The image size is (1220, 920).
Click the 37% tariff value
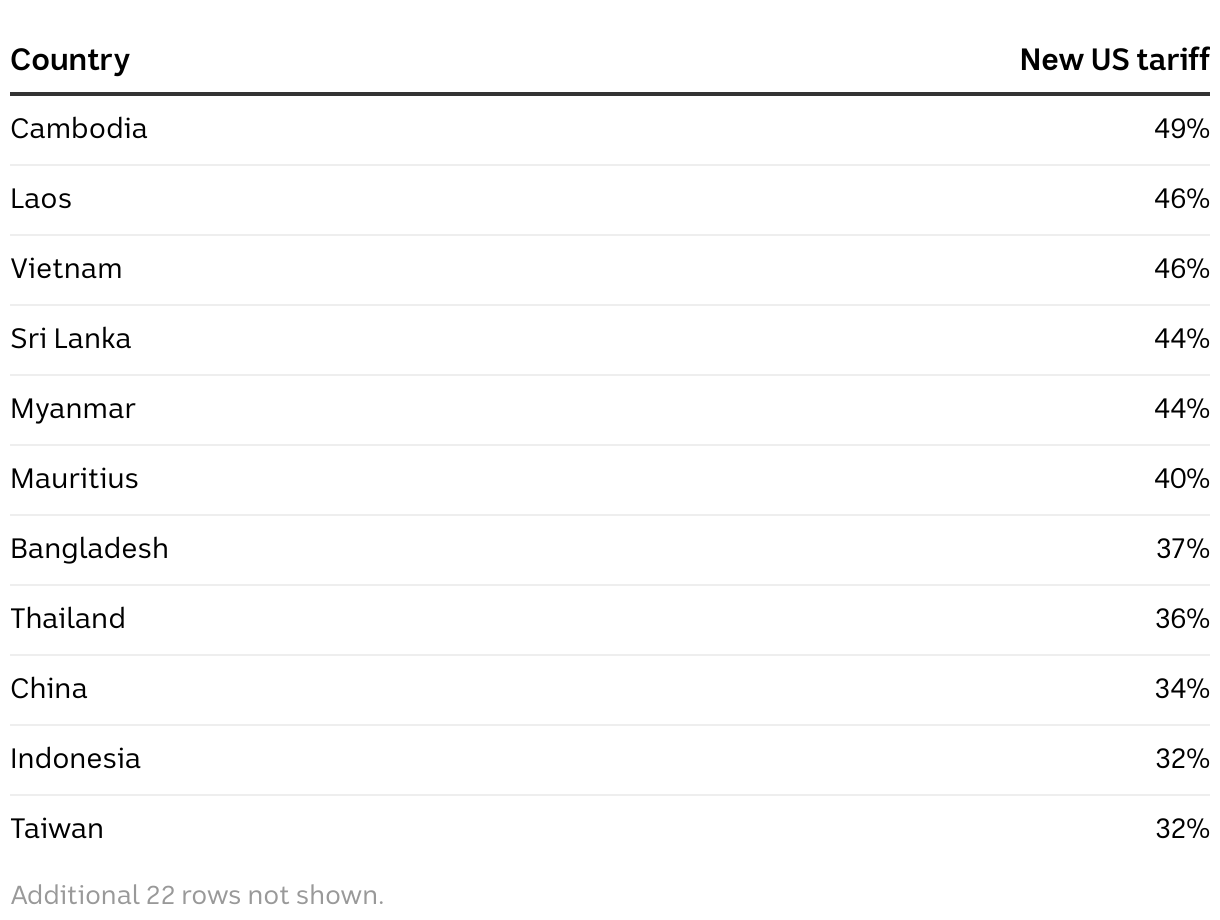click(x=1182, y=549)
